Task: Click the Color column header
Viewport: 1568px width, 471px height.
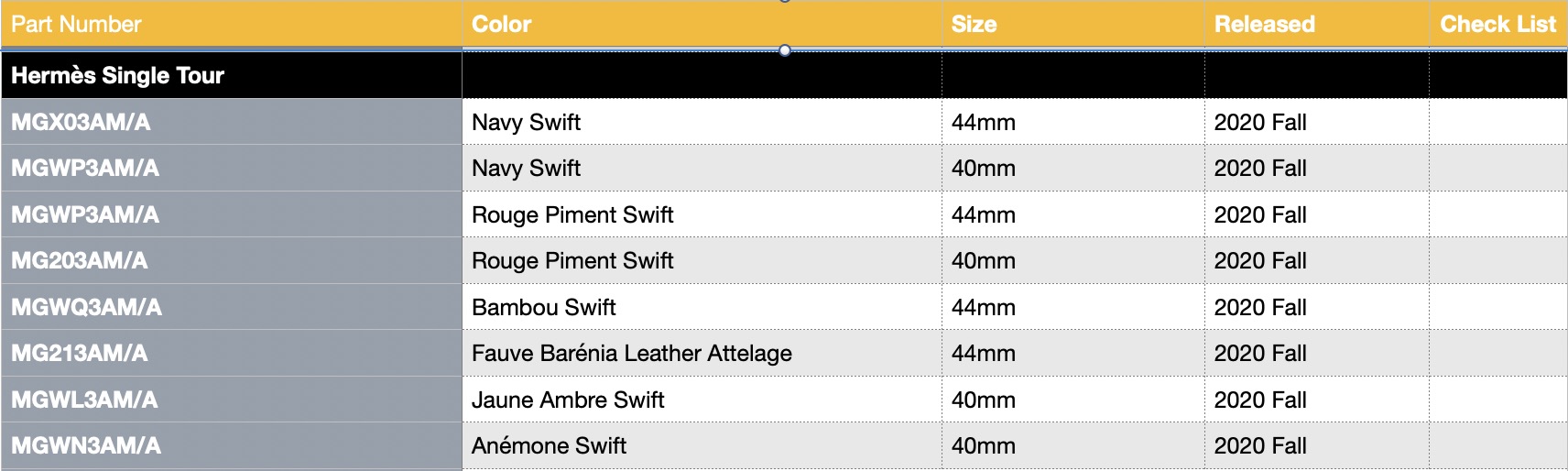Action: (x=702, y=24)
